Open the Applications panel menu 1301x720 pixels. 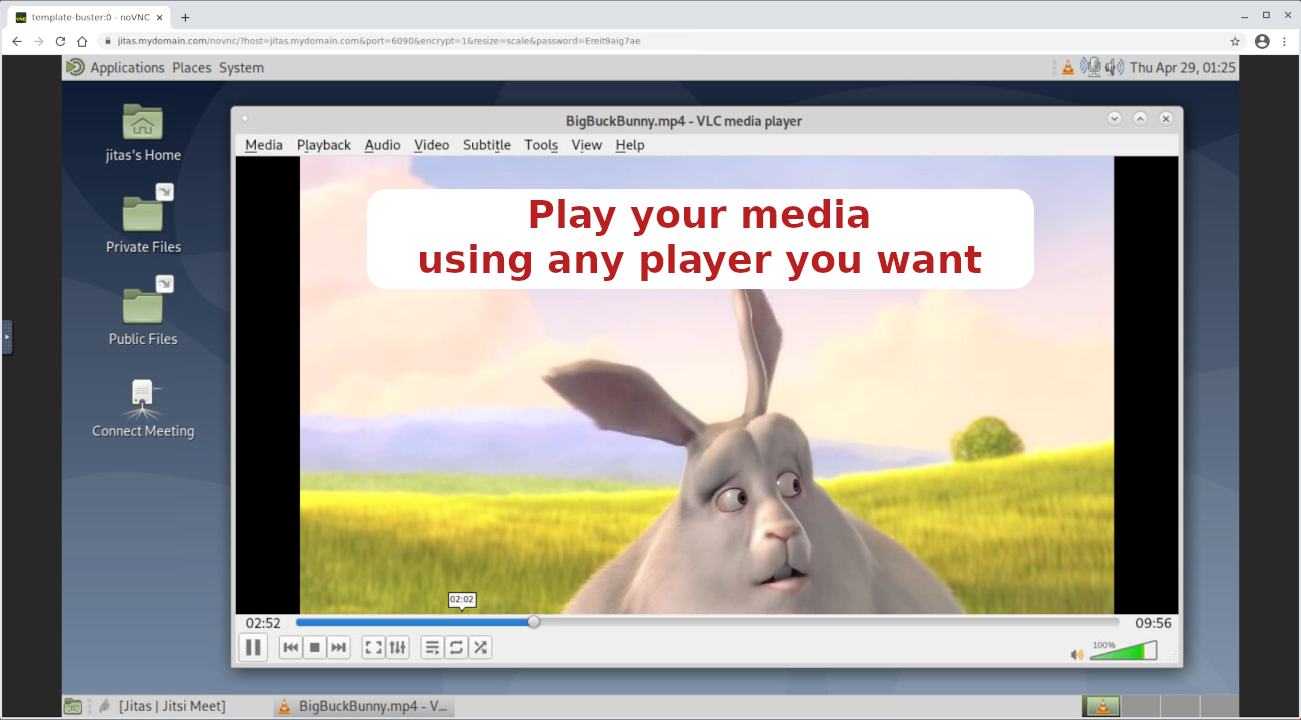pos(127,68)
